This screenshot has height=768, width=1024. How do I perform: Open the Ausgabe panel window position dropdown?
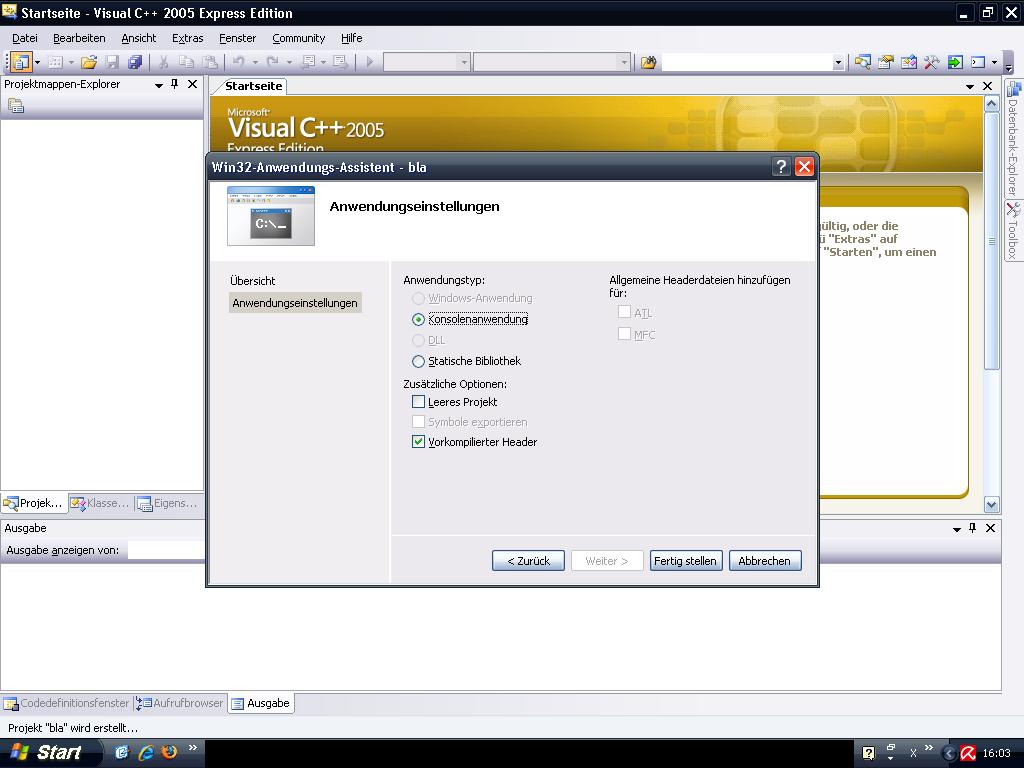click(957, 529)
